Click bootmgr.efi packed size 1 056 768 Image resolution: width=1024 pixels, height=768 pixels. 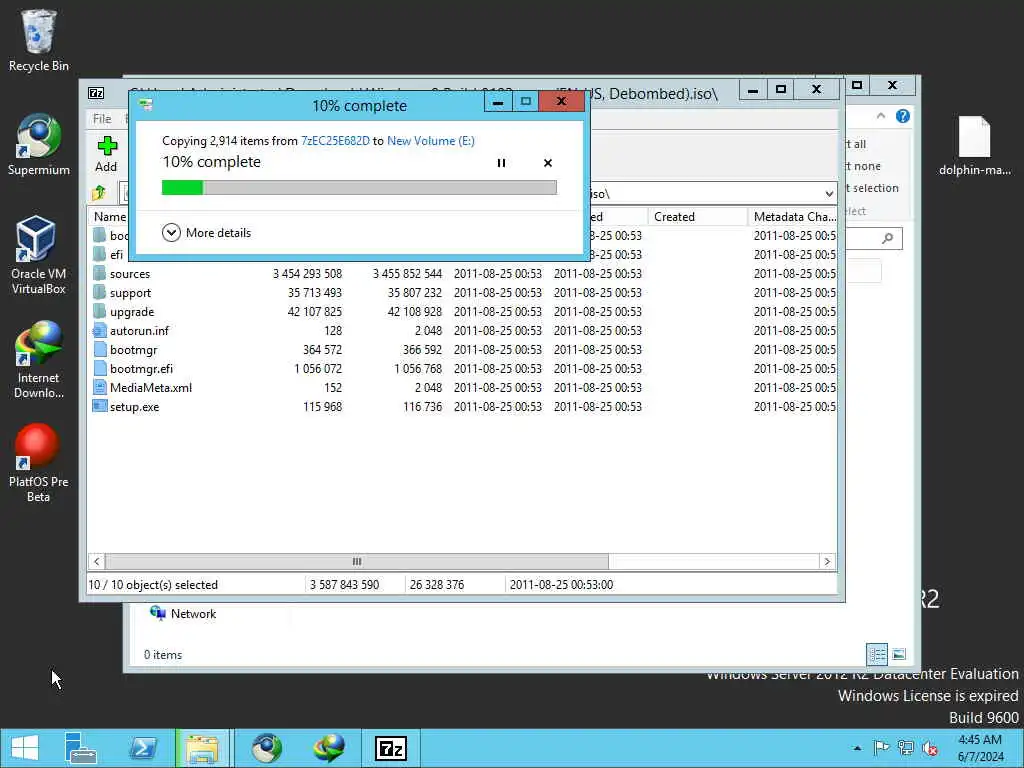pyautogui.click(x=418, y=368)
